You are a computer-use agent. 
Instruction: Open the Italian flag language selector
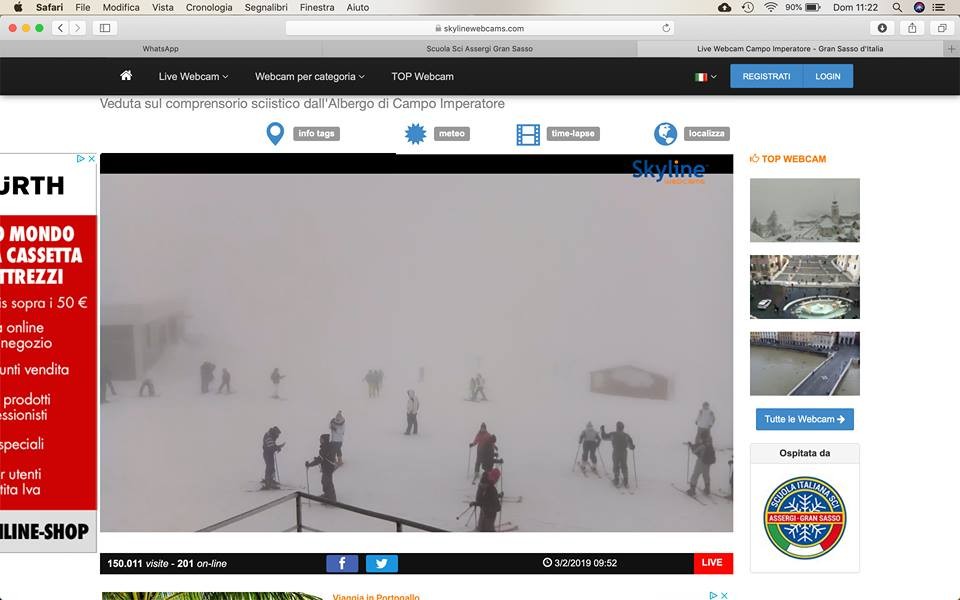(x=706, y=77)
